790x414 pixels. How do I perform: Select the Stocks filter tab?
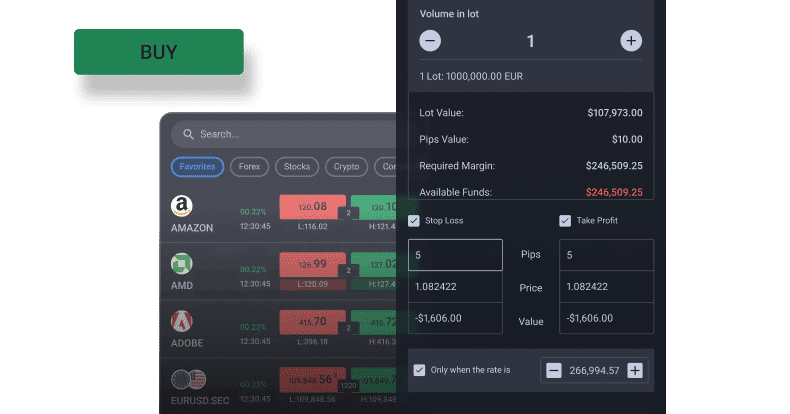click(x=297, y=167)
